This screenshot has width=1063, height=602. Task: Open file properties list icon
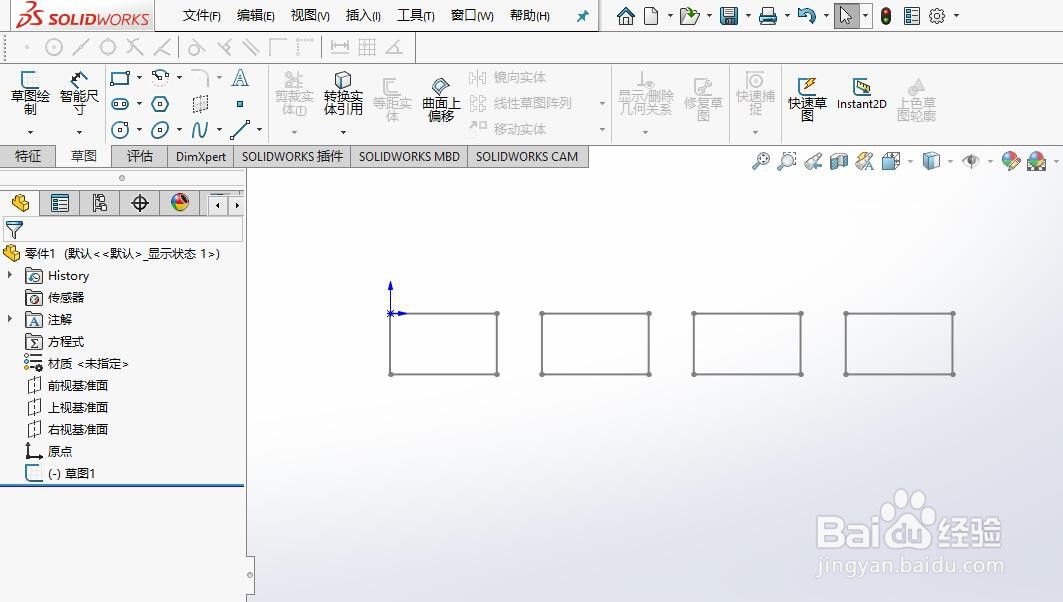912,16
